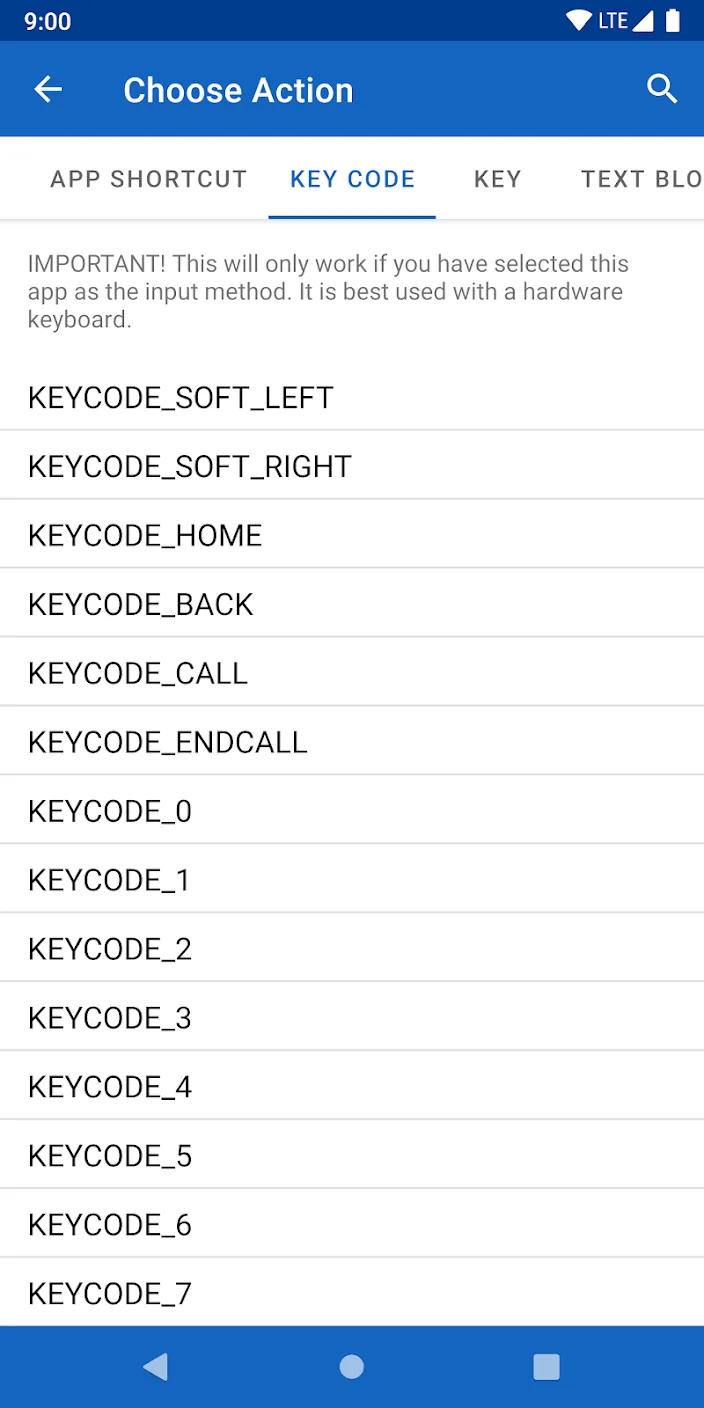Open the search icon in the toolbar
The image size is (704, 1408).
click(662, 90)
